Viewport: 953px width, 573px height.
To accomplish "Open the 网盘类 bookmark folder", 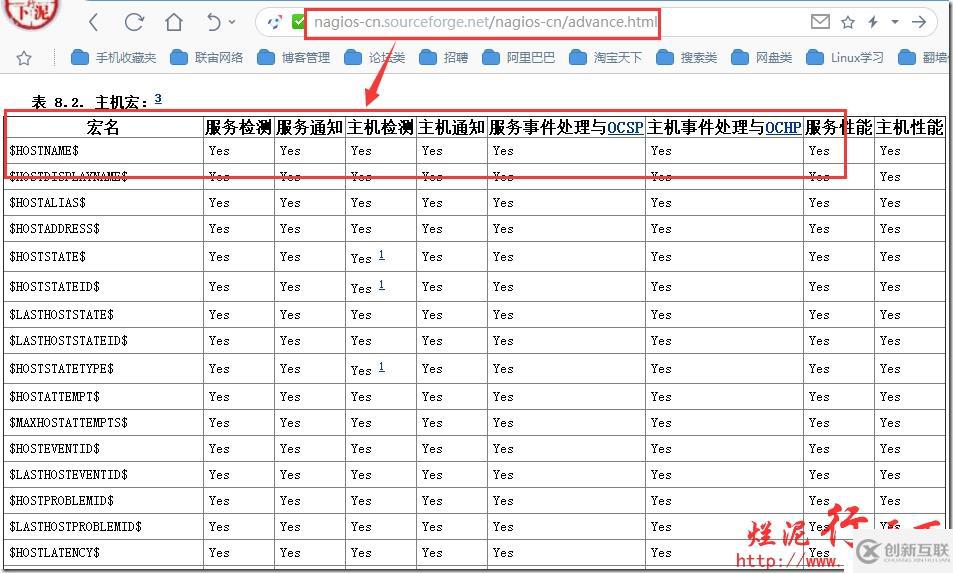I will coord(762,58).
